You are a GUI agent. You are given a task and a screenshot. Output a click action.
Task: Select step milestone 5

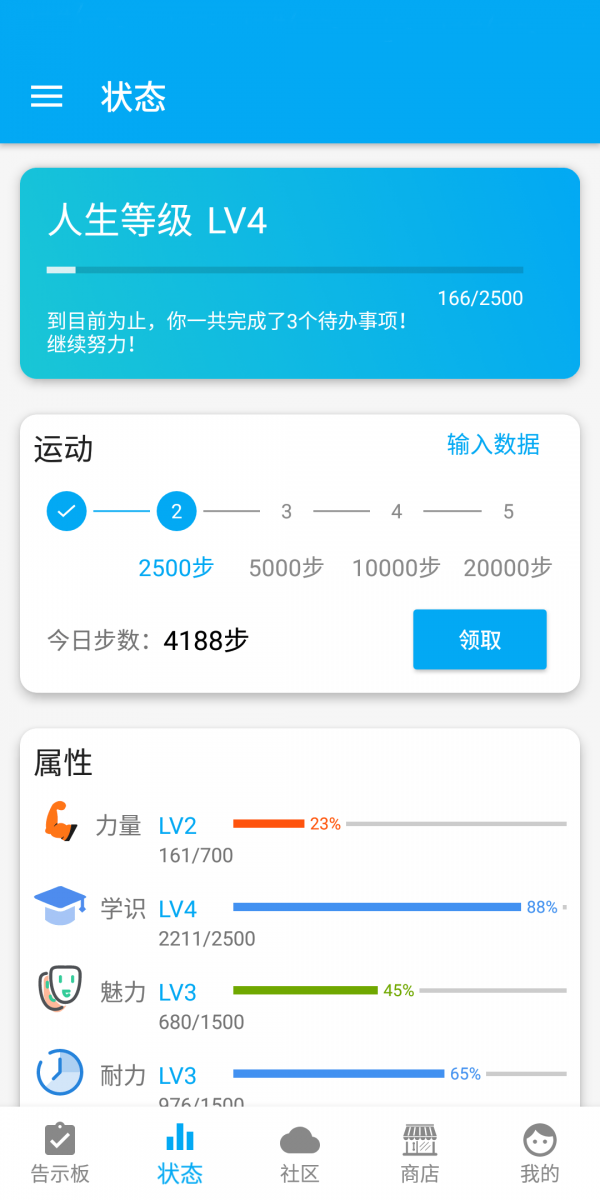[507, 511]
